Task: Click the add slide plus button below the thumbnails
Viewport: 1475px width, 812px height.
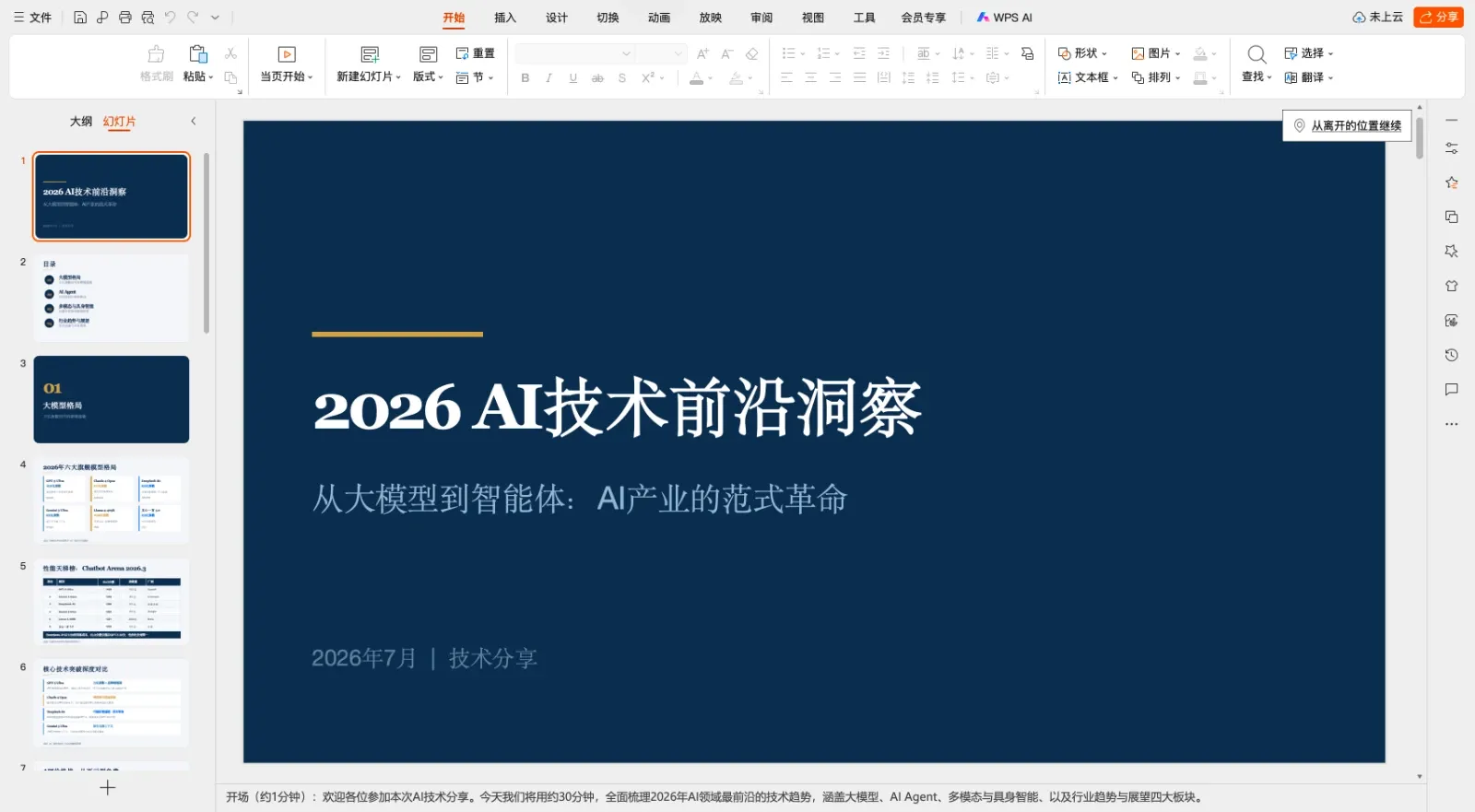Action: 108,787
